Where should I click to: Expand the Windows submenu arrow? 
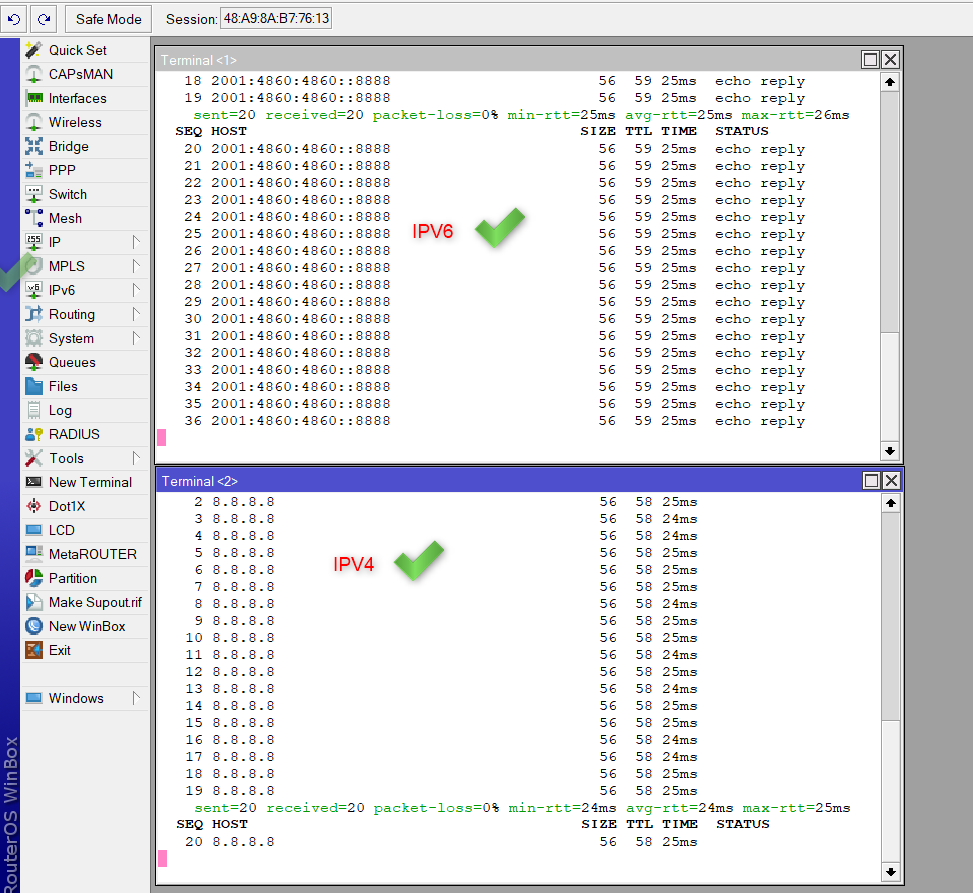[136, 698]
